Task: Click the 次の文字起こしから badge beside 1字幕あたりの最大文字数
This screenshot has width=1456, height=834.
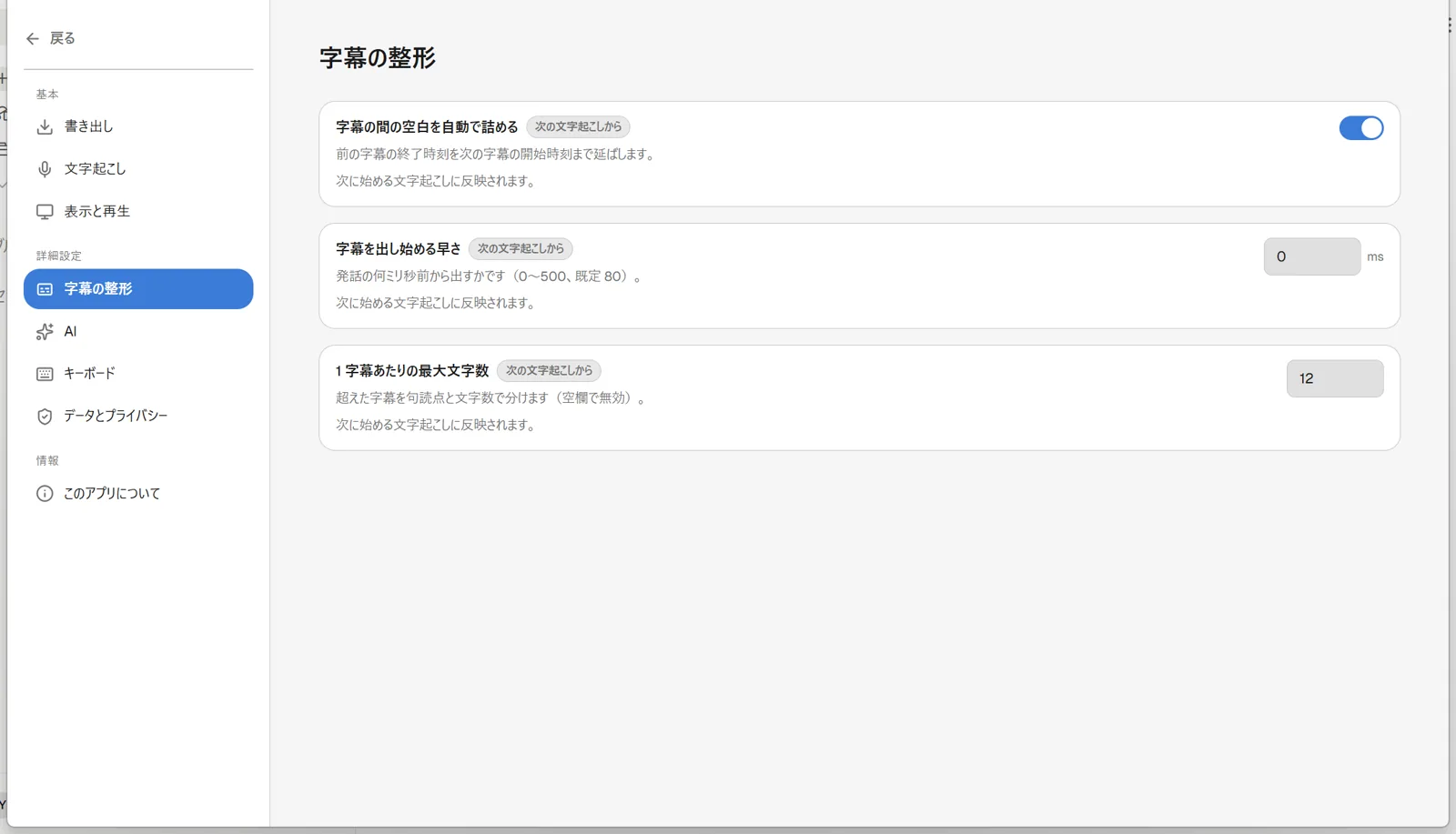Action: click(549, 371)
